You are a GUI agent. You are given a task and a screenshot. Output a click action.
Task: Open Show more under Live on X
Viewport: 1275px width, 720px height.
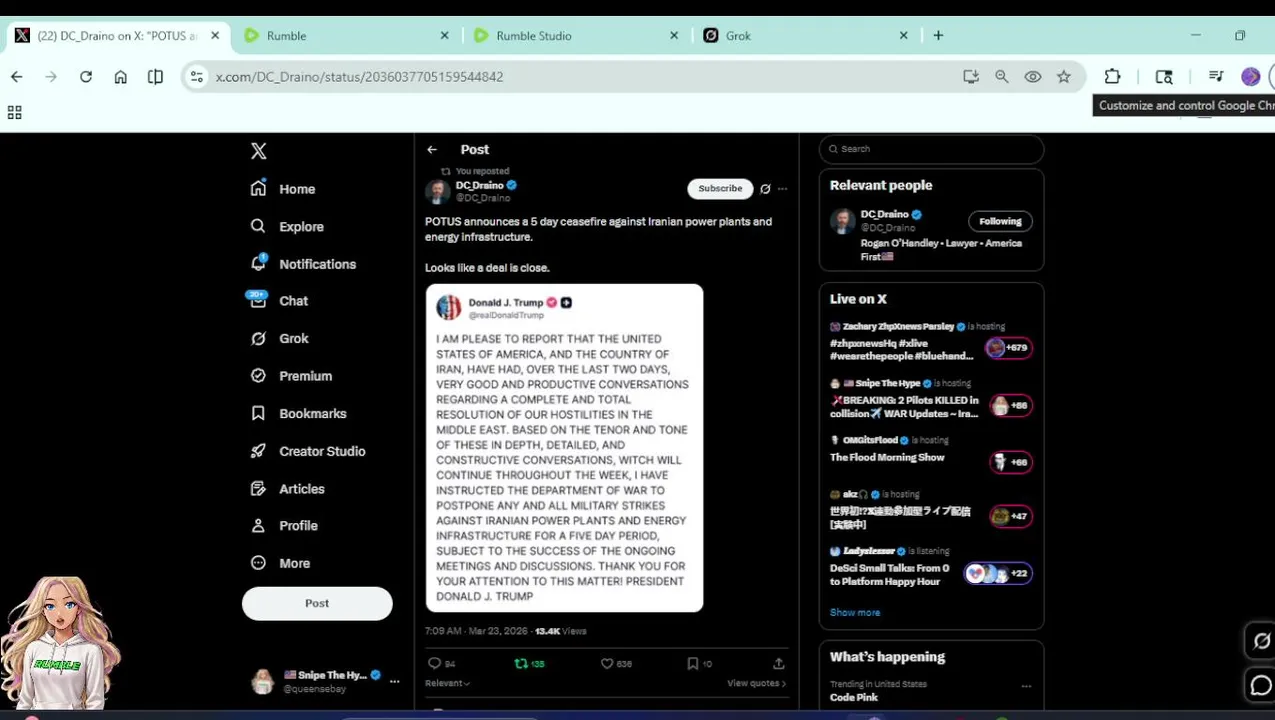855,612
